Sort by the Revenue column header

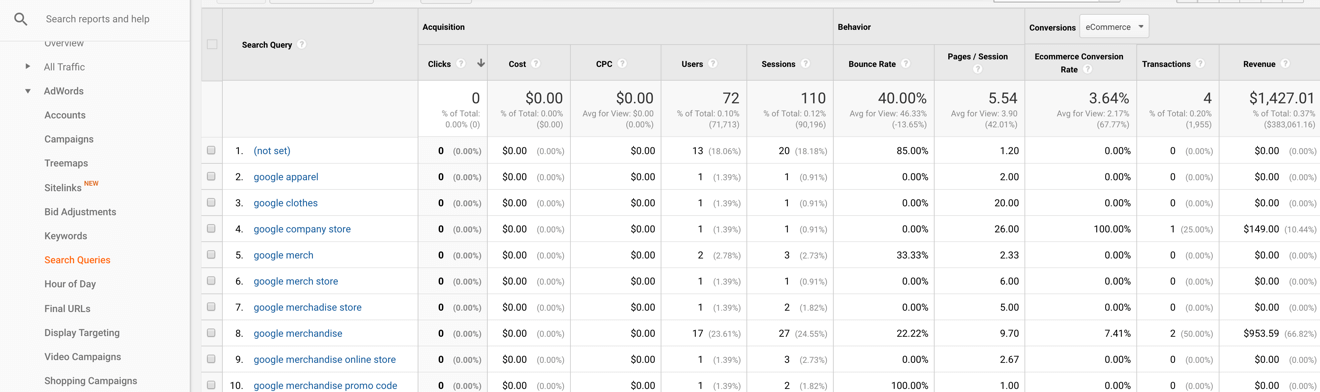[x=1259, y=64]
